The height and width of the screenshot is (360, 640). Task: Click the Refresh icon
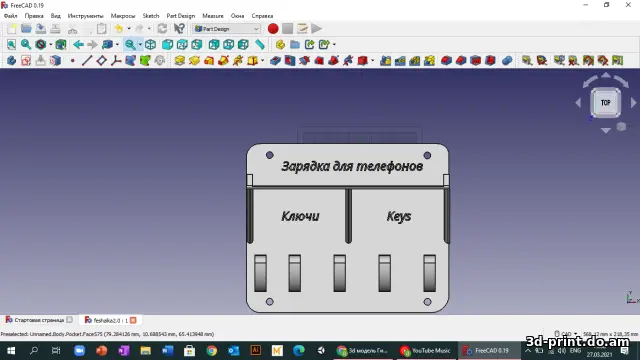coord(162,29)
